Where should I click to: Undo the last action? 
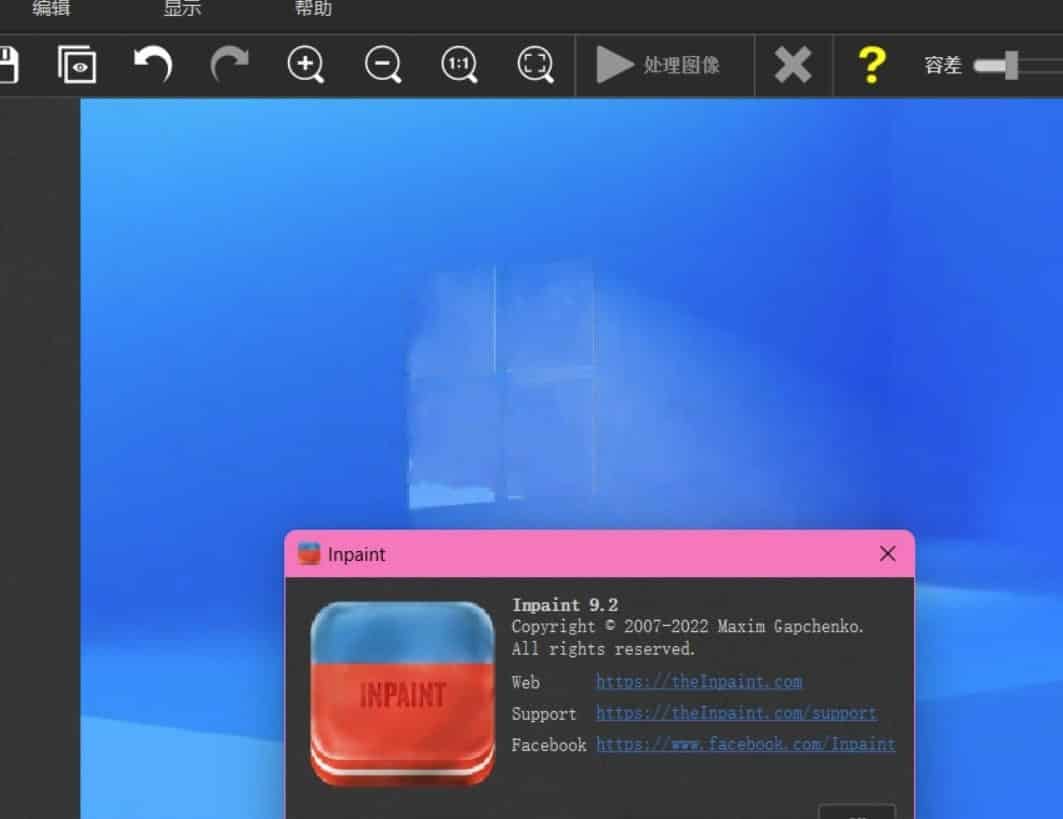[153, 64]
